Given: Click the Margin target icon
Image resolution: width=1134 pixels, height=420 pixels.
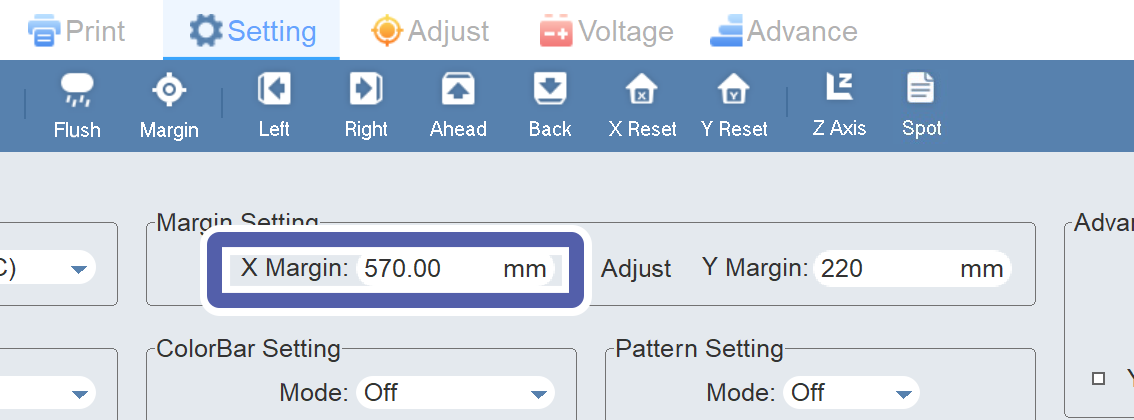Looking at the screenshot, I should click(169, 91).
